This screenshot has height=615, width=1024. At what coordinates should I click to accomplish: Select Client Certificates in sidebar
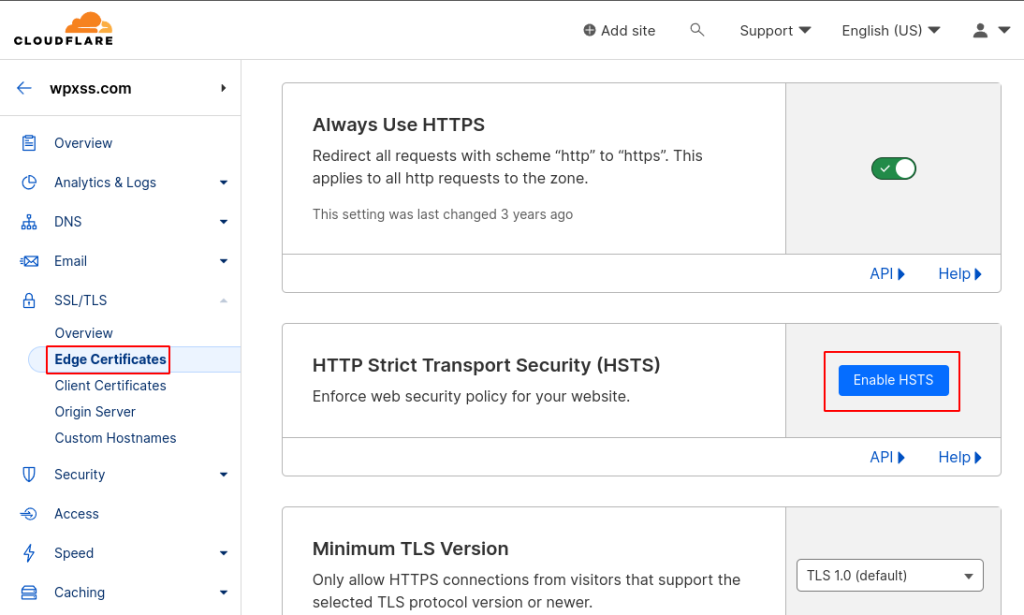pyautogui.click(x=110, y=385)
